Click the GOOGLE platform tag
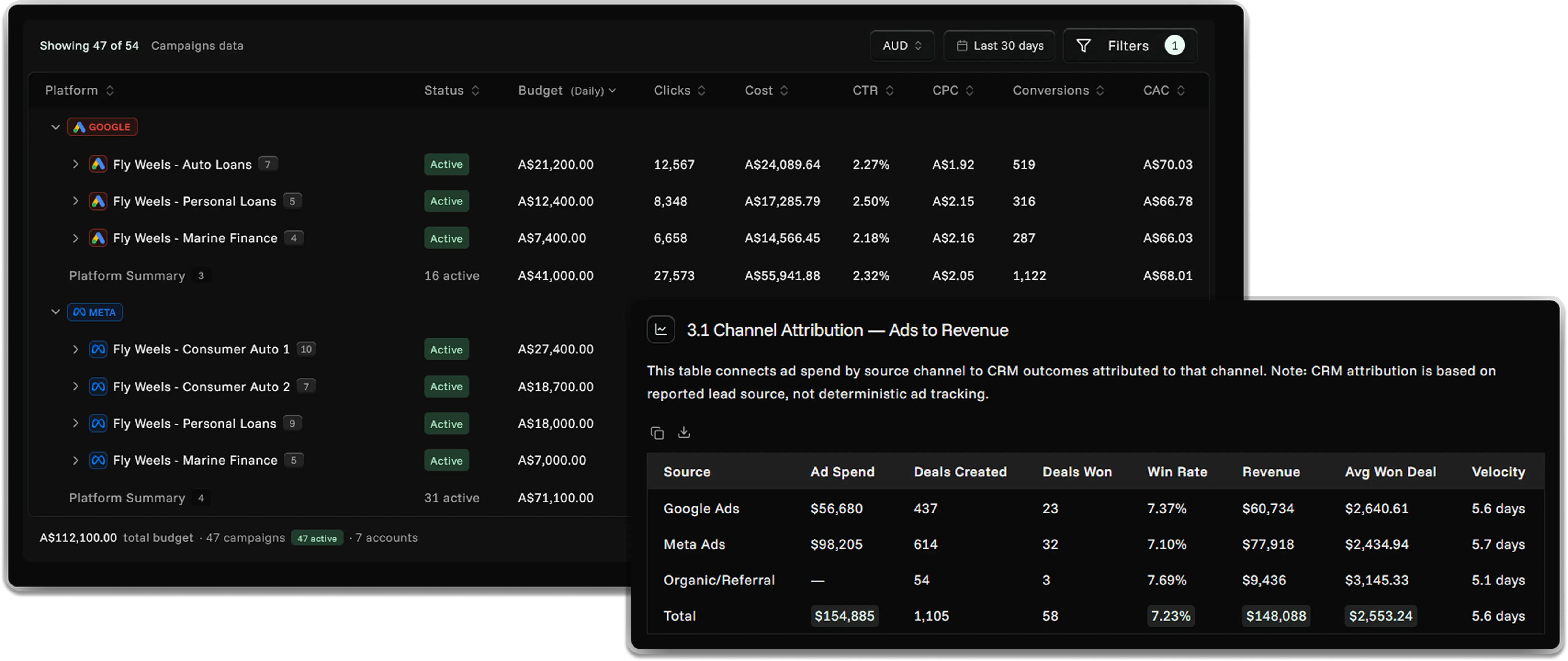The width and height of the screenshot is (1568, 661). [x=102, y=127]
